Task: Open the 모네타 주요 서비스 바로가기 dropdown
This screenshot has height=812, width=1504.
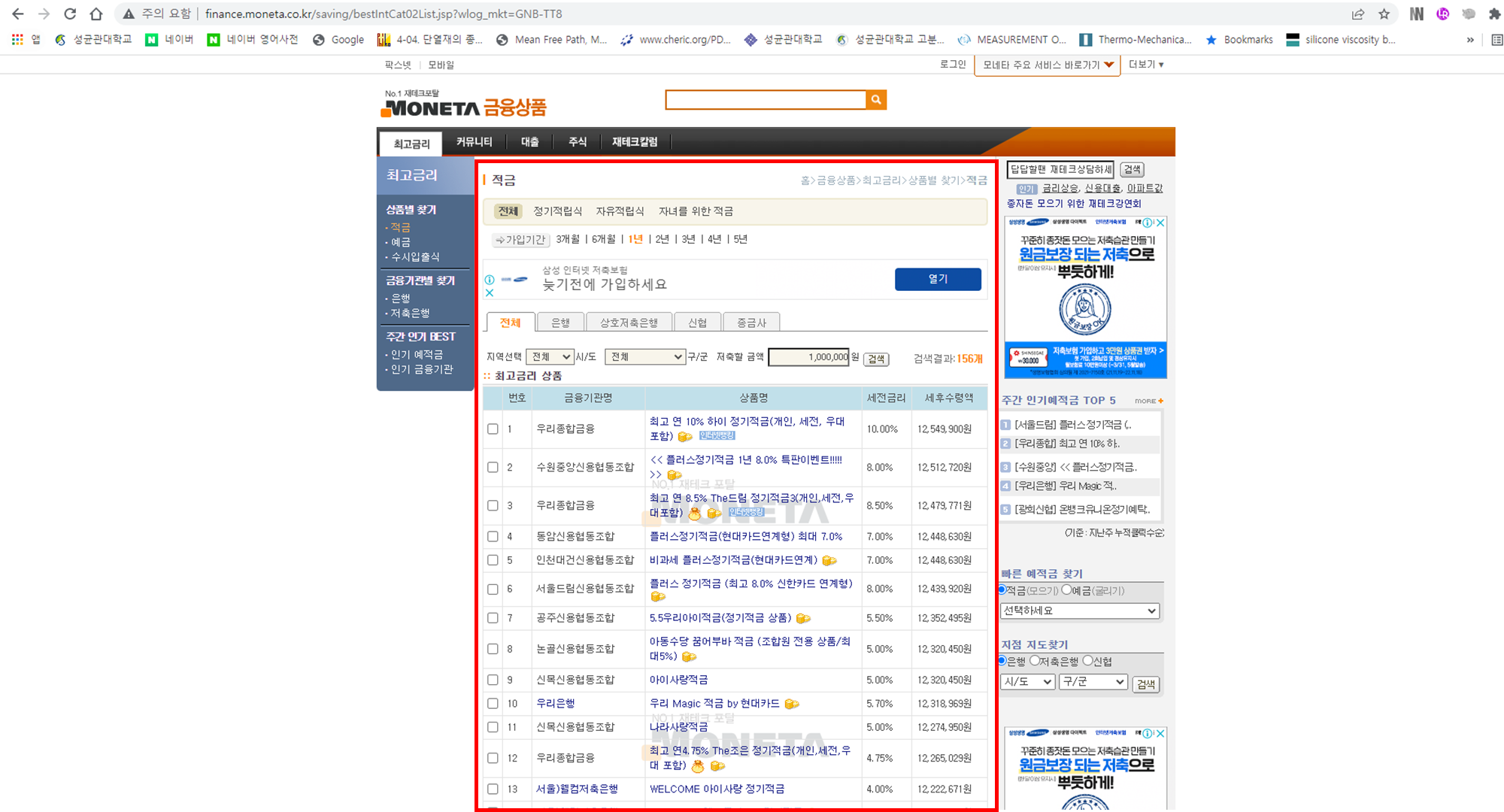Action: coord(1047,65)
